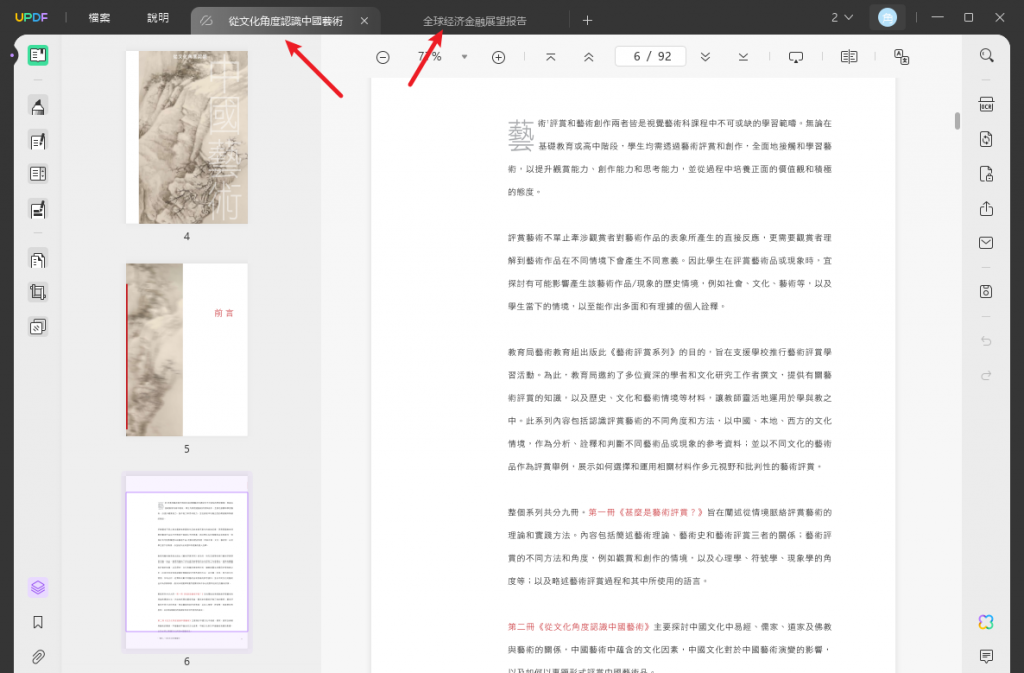Select page 4 thumbnail
Viewport: 1024px width, 673px height.
187,137
